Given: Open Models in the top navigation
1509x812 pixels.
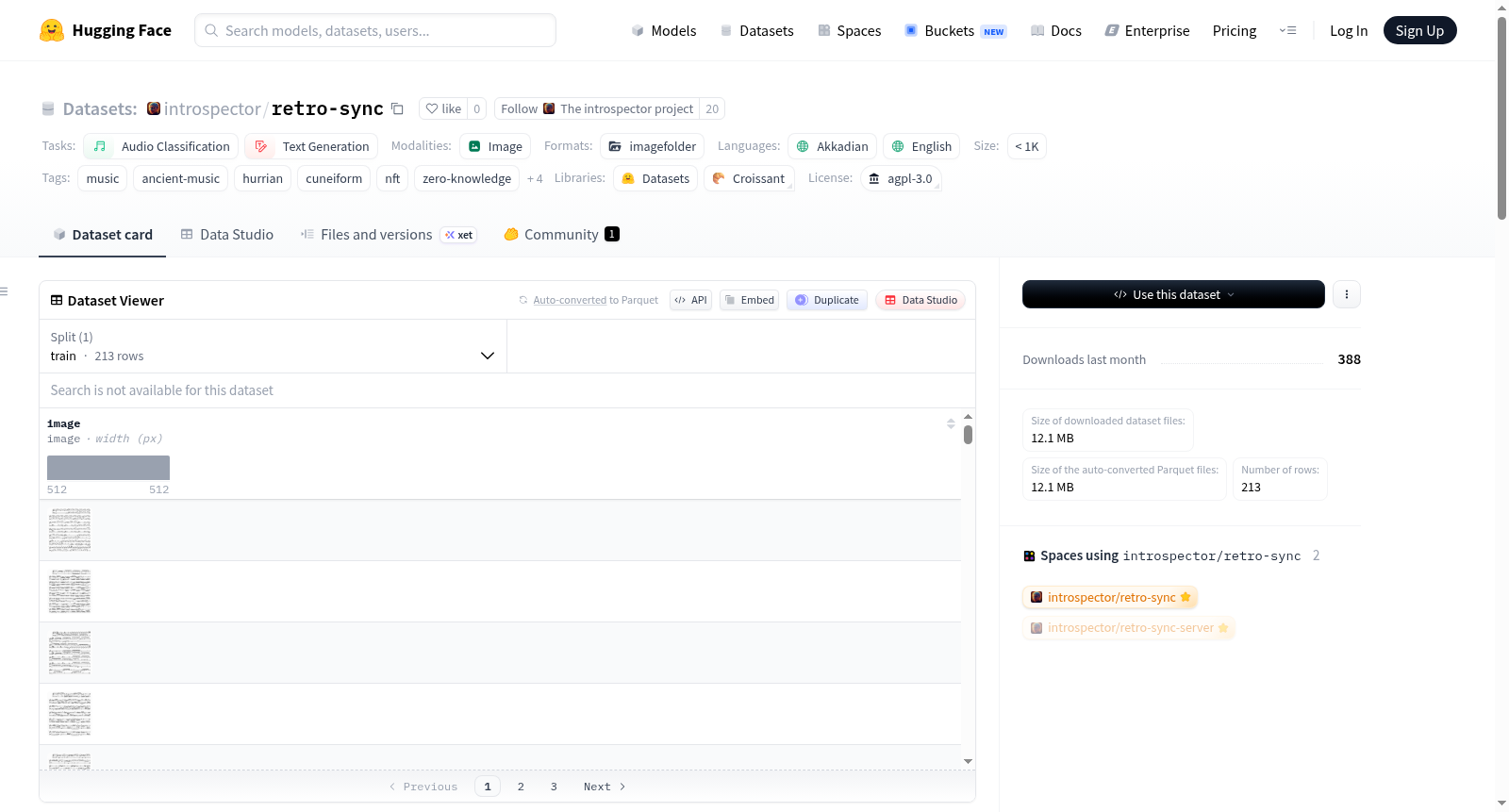Looking at the screenshot, I should point(664,30).
